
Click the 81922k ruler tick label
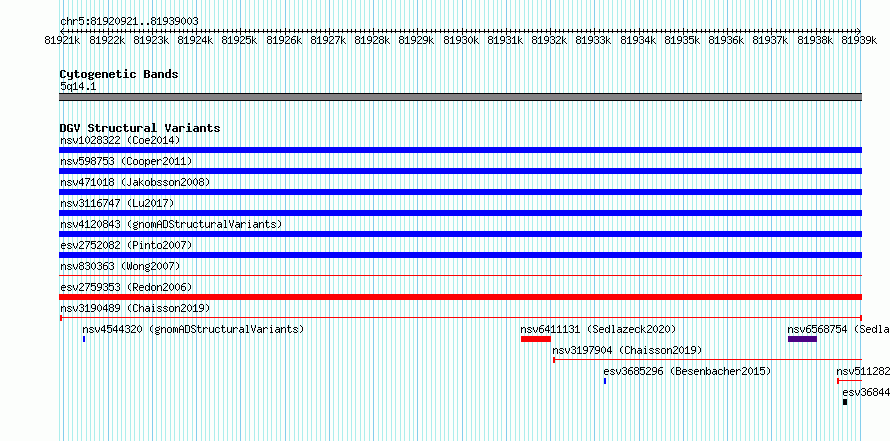pyautogui.click(x=108, y=40)
